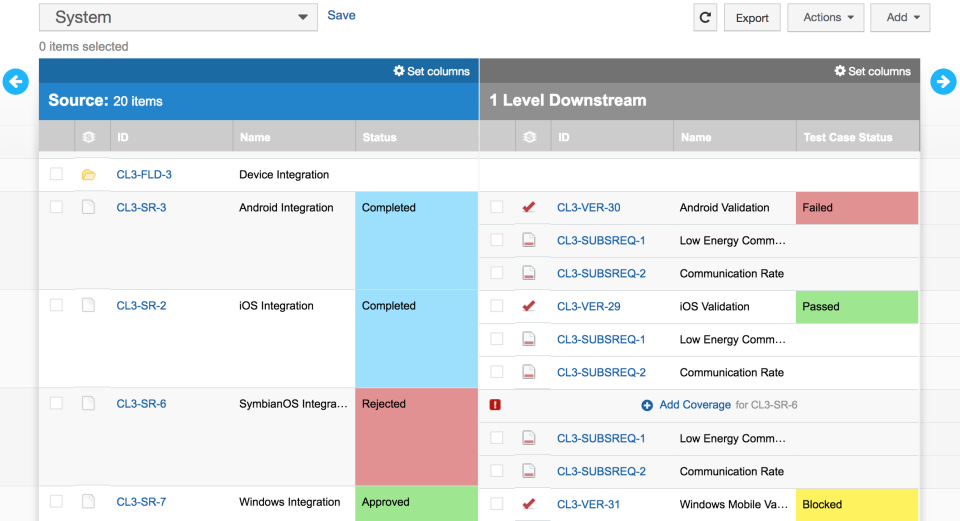Click the red alert icon for CL3-SR-6
Screen dimensions: 960x521
pos(496,405)
